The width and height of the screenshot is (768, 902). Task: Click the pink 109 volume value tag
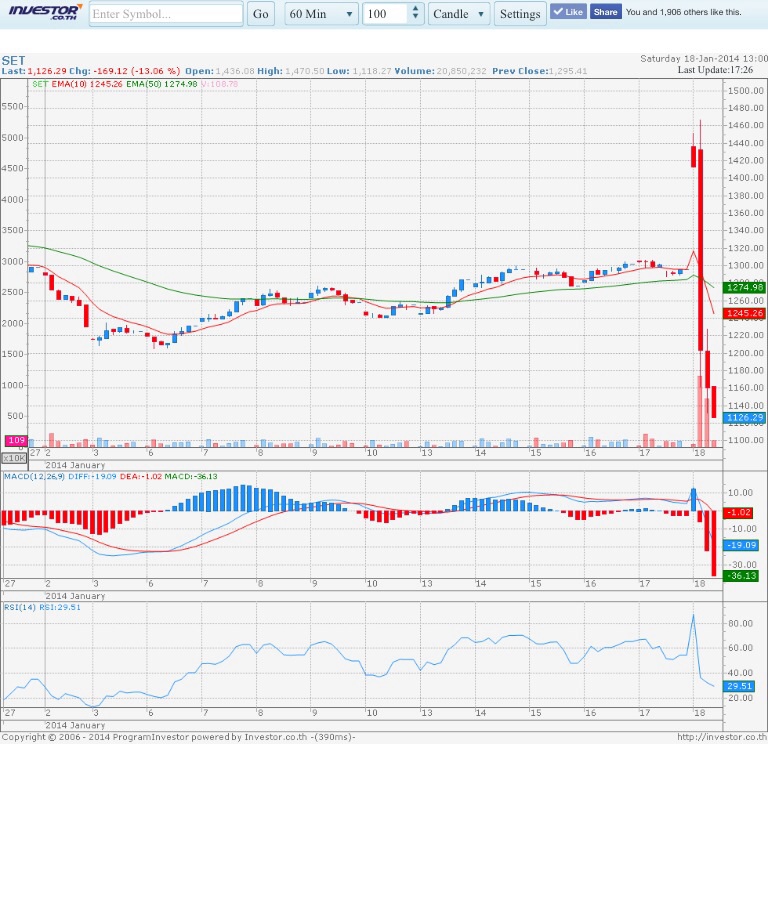(16, 440)
